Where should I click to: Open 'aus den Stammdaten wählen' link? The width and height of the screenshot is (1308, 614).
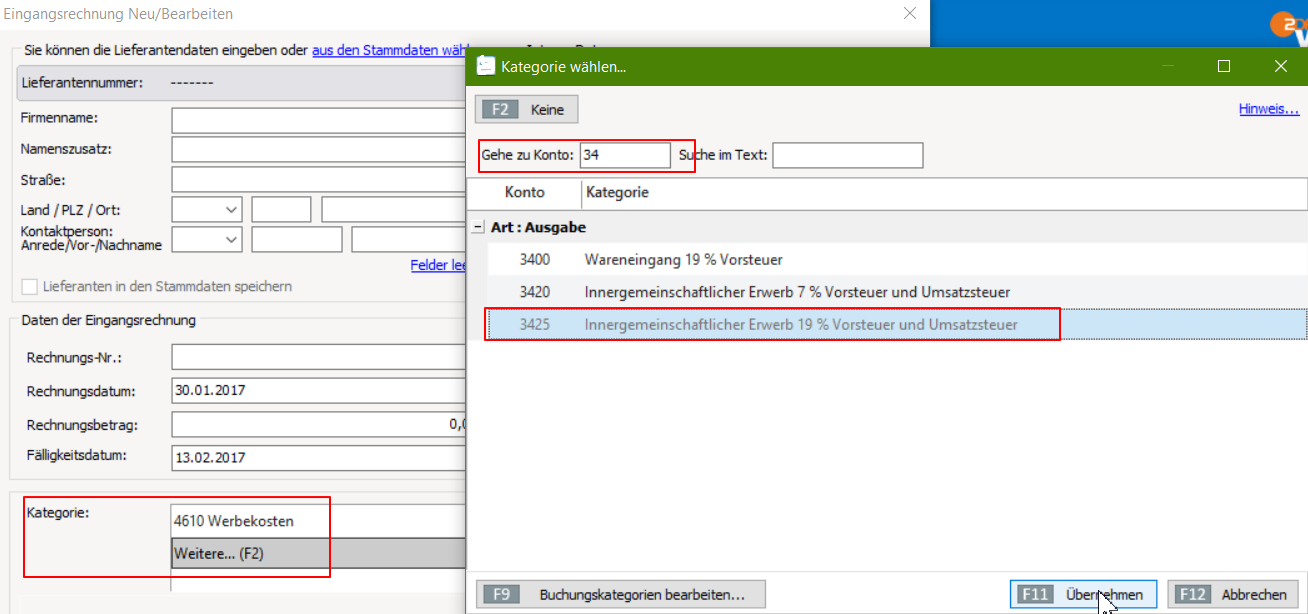(391, 49)
